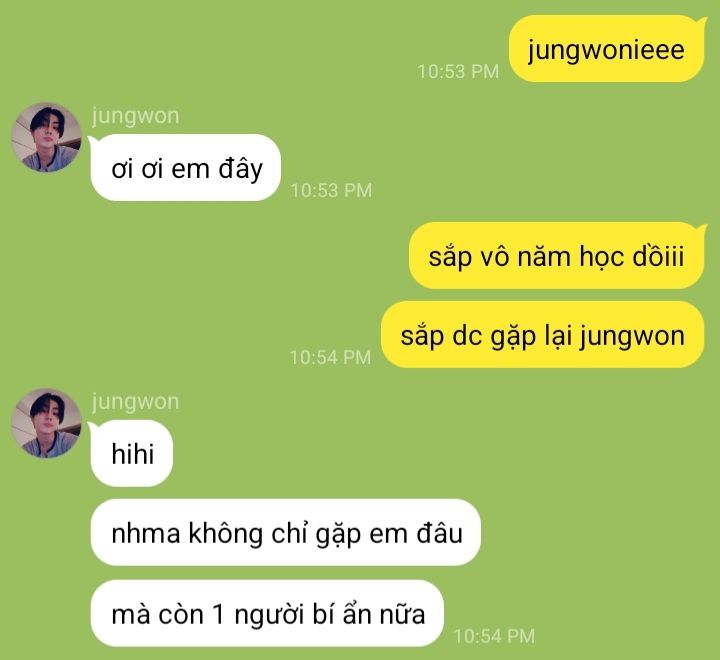Open jungwon's top profile picture

pos(46,137)
